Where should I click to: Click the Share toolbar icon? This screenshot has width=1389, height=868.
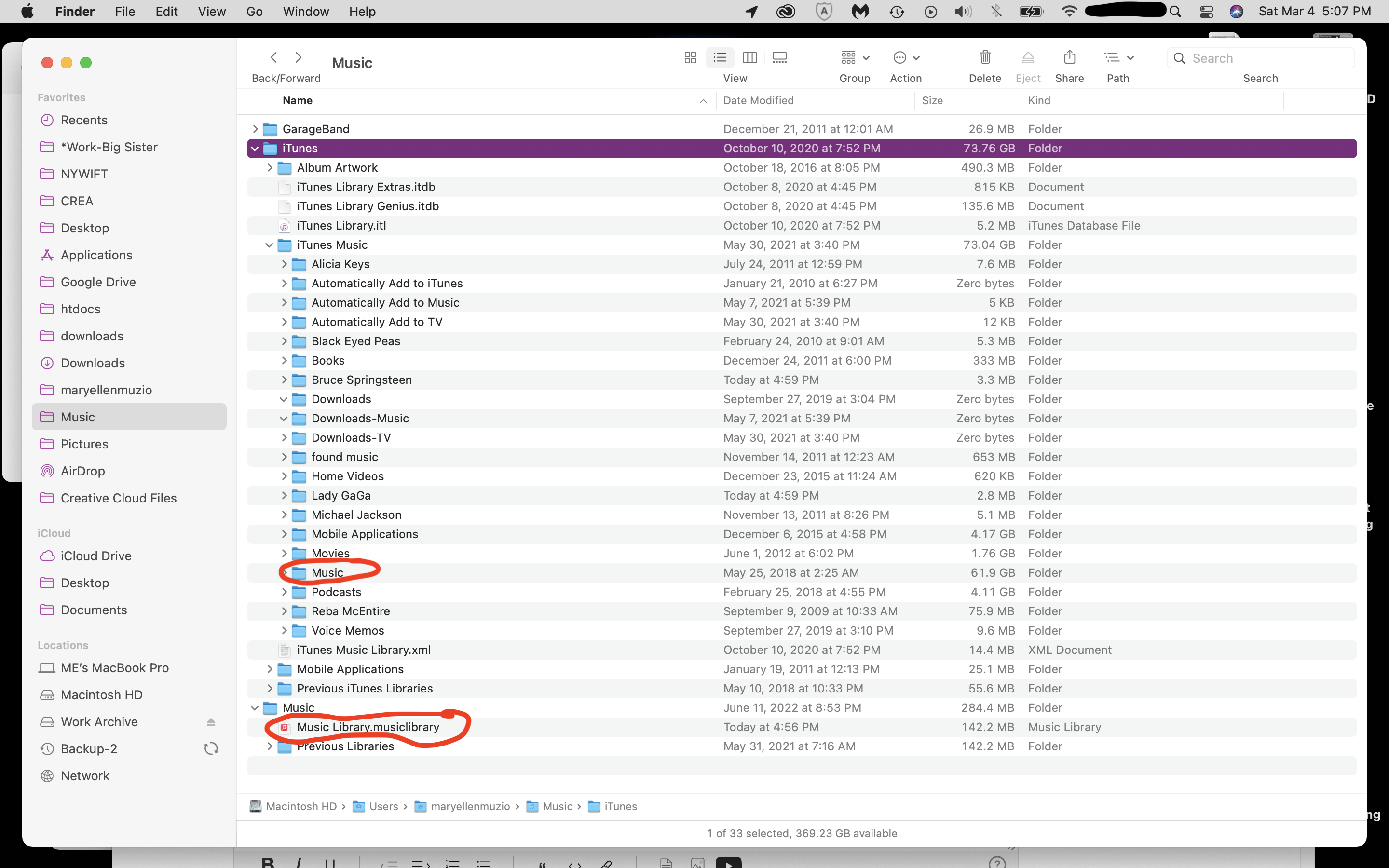tap(1069, 58)
